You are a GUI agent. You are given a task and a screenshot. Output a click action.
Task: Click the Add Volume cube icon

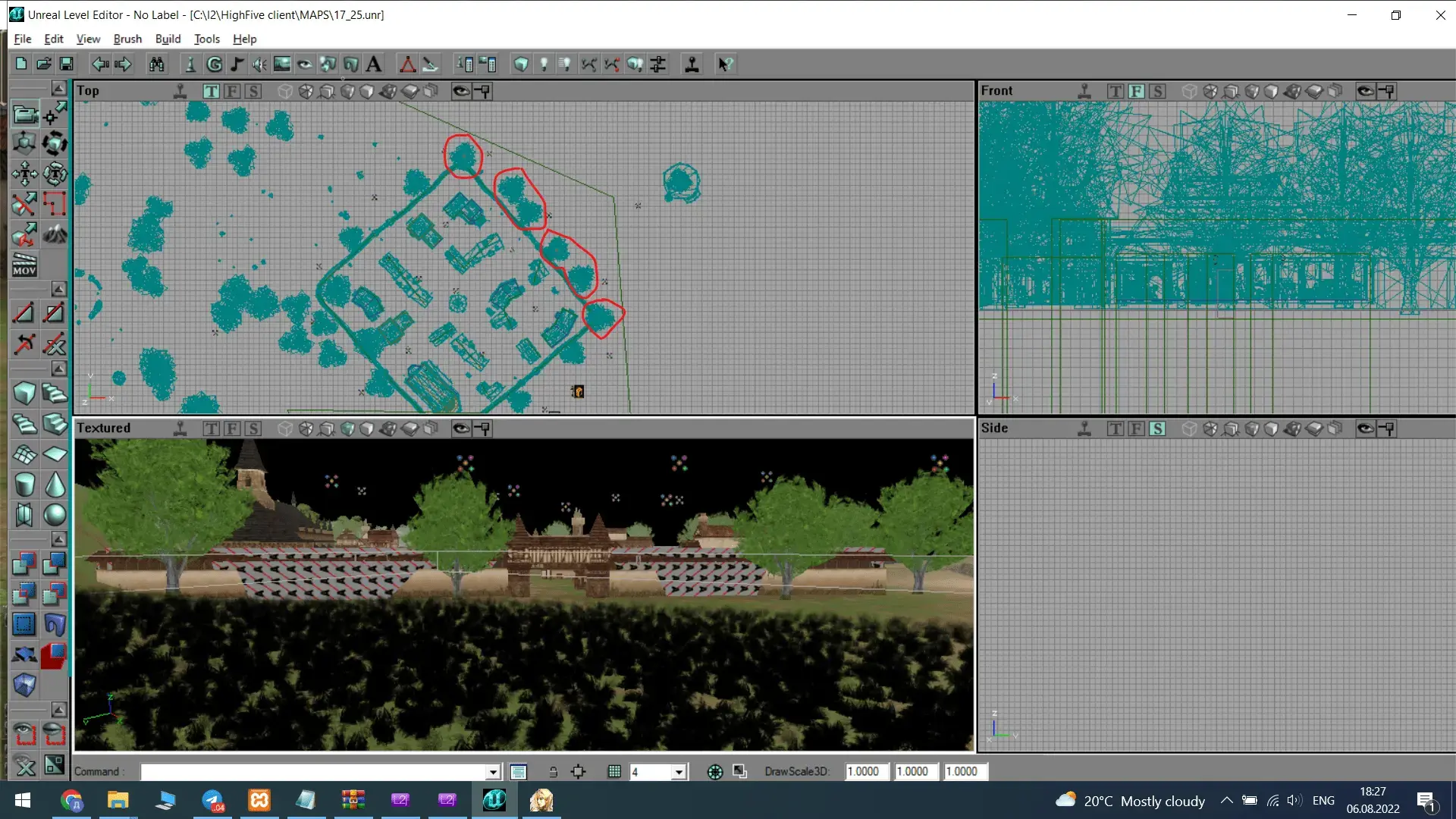pos(24,685)
